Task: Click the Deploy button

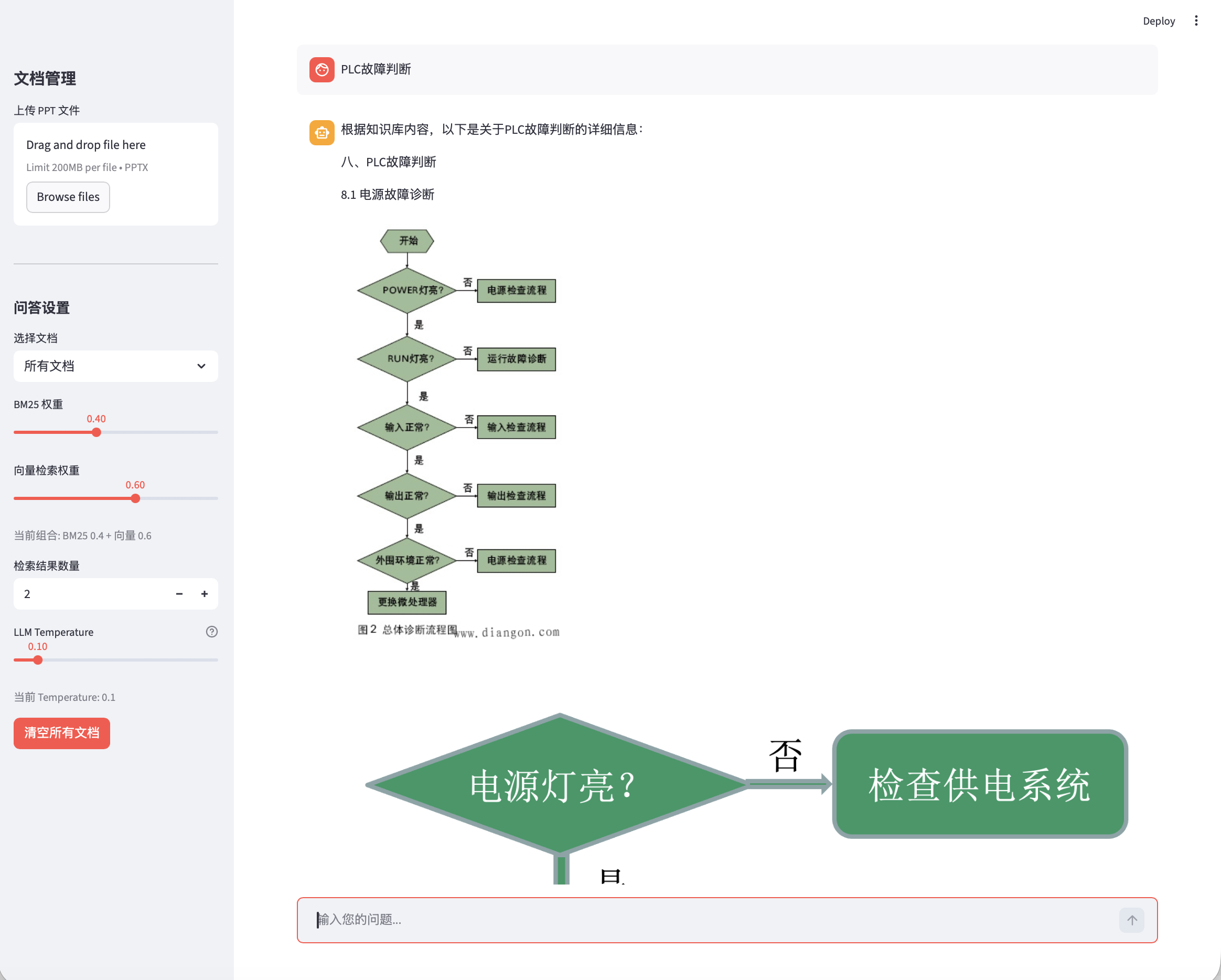Action: [x=1158, y=21]
